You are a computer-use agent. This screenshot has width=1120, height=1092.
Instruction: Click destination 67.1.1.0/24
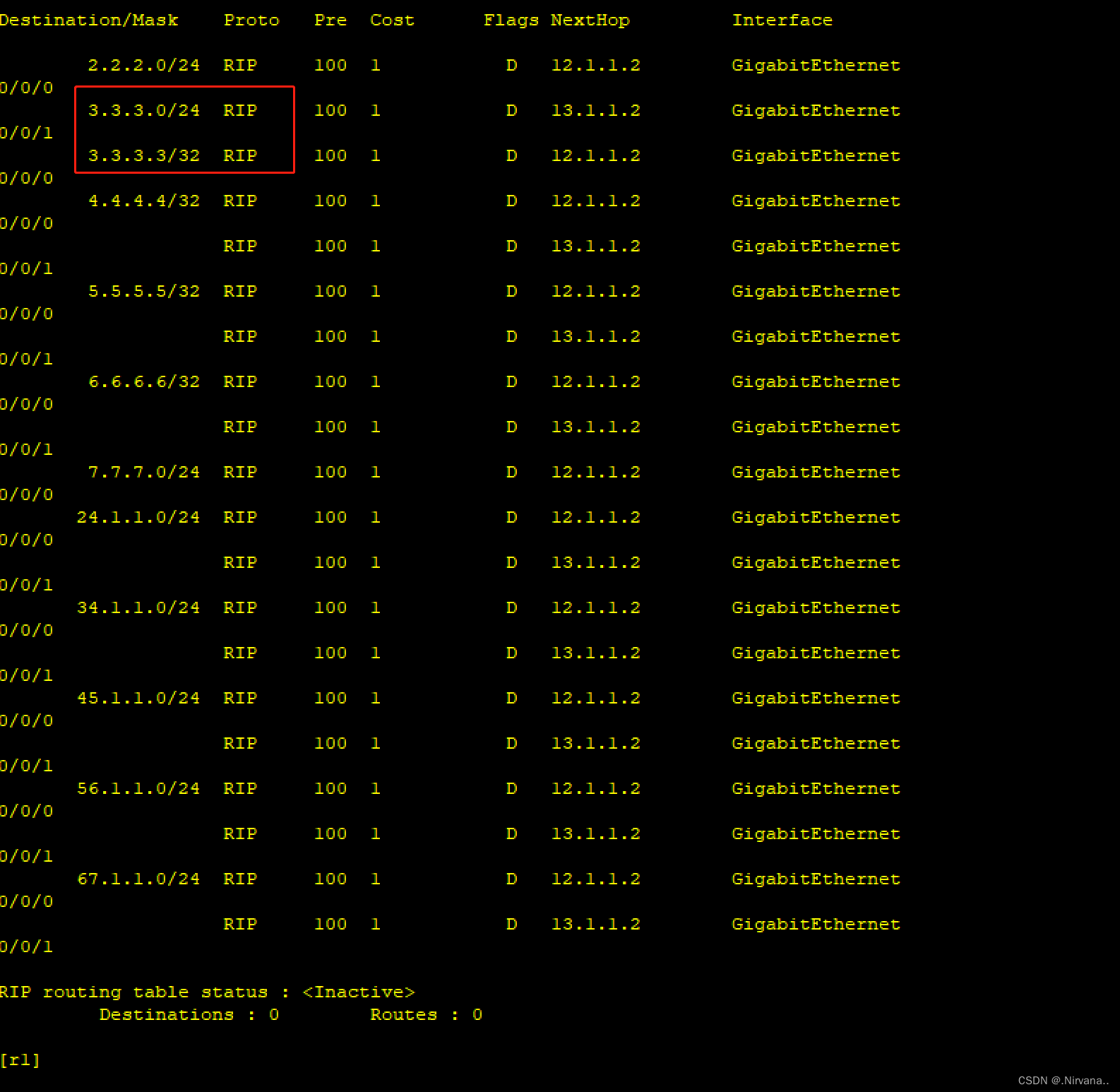[x=138, y=879]
